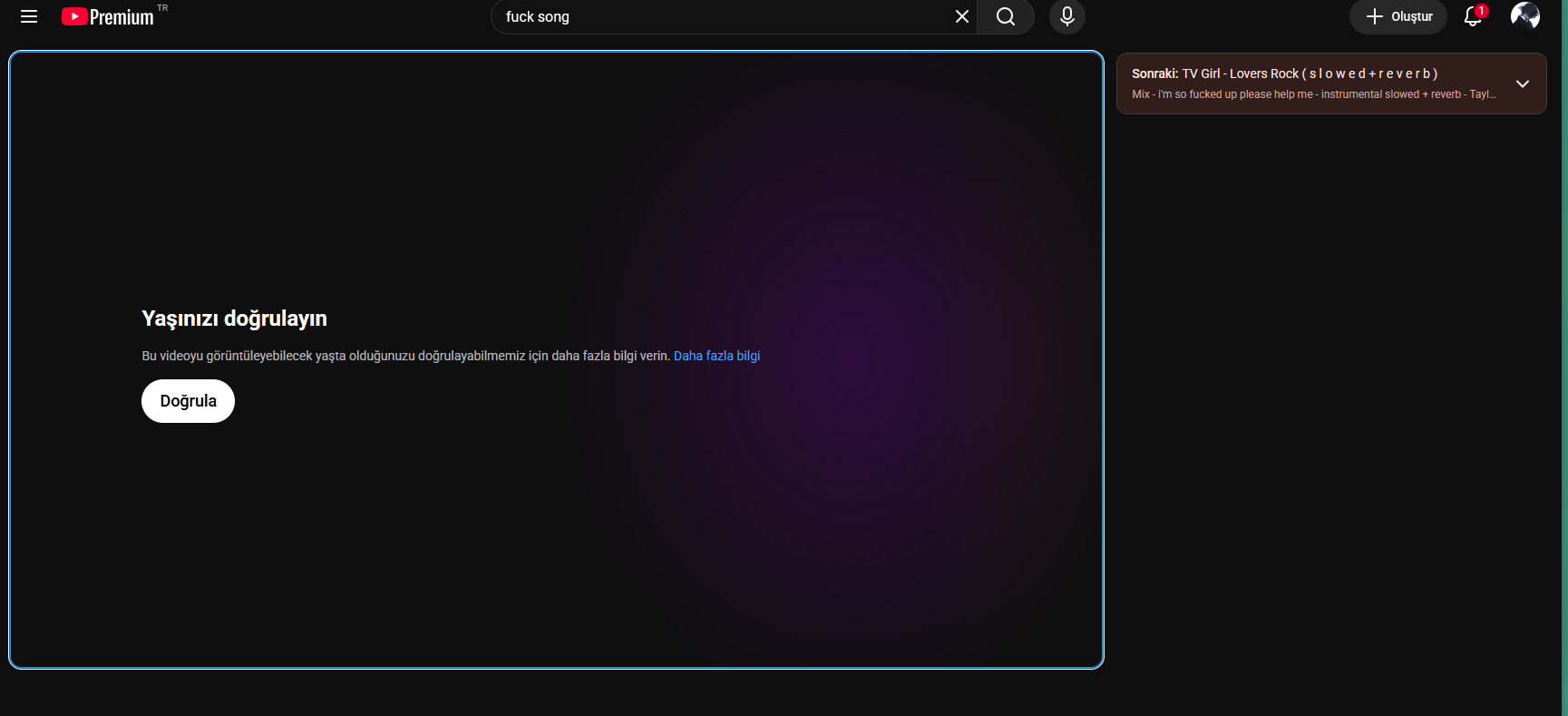Clear the search box text
Screen dimensions: 1568x716
coord(961,16)
